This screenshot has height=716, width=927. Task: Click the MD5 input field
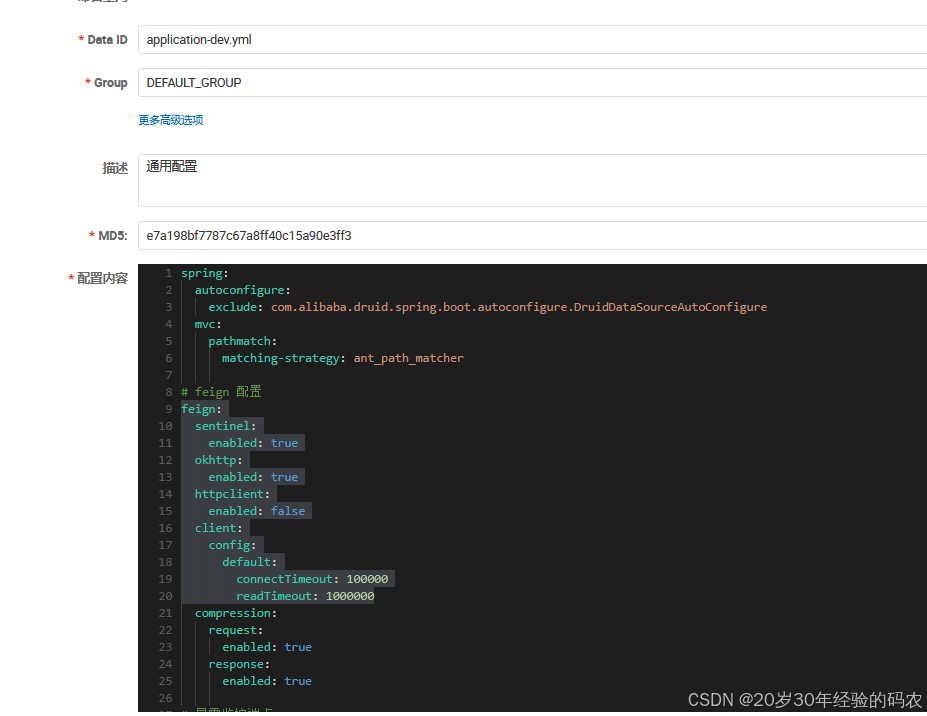532,236
